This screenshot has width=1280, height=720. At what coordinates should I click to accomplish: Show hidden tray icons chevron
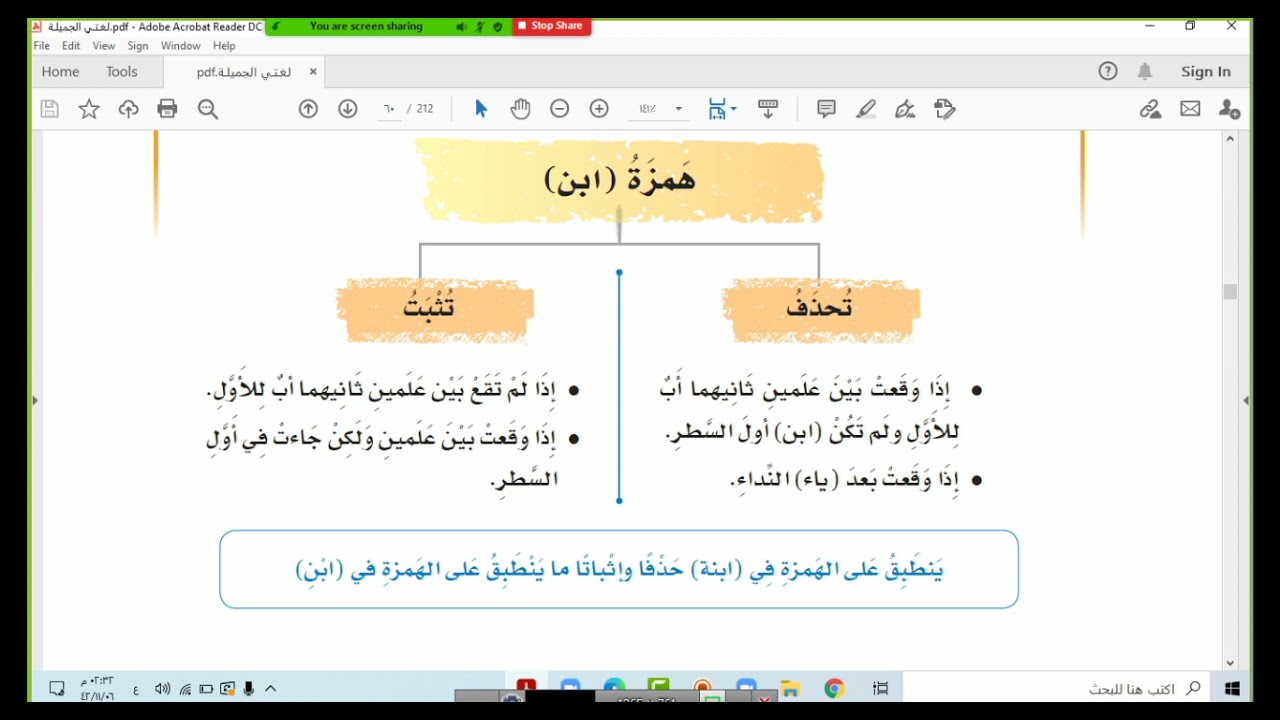(x=270, y=689)
